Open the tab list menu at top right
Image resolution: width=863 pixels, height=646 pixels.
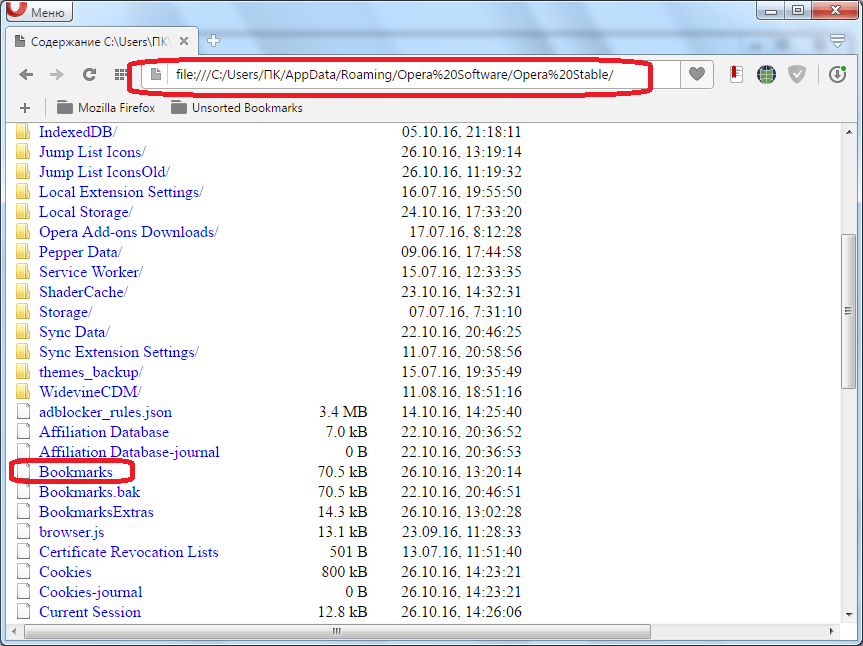(x=838, y=41)
